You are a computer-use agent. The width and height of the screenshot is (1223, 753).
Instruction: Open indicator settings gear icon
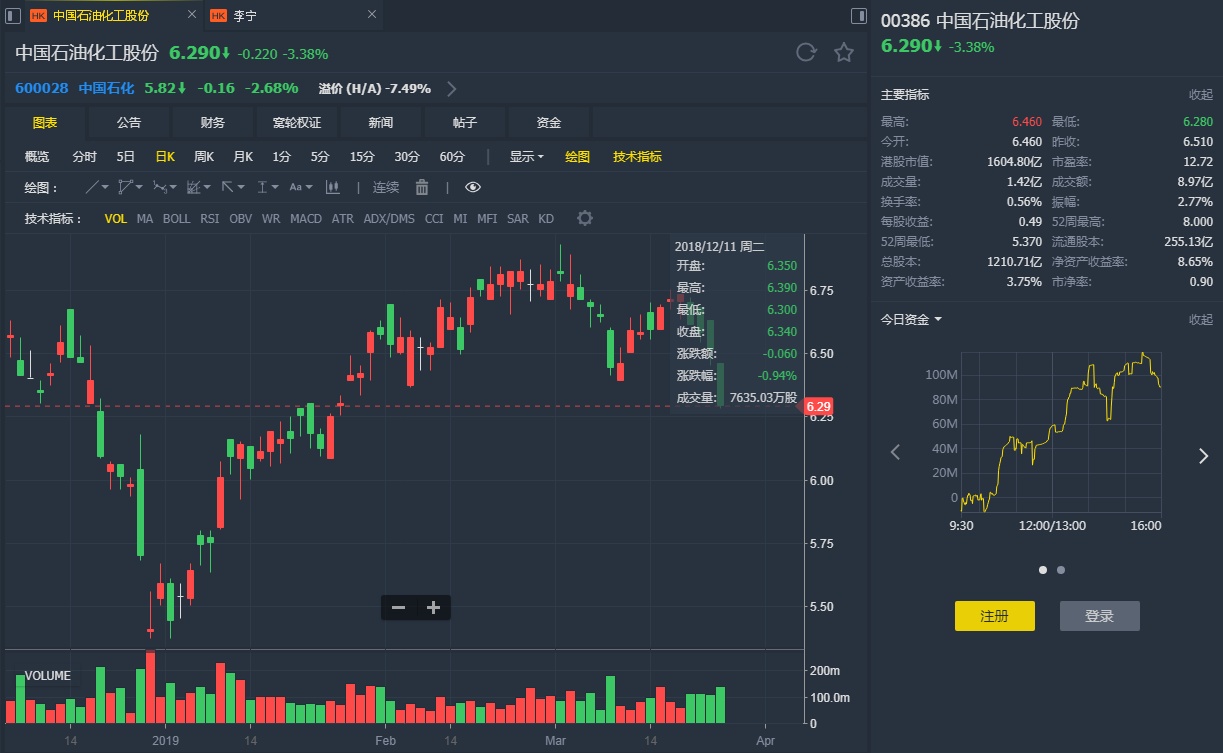[585, 218]
